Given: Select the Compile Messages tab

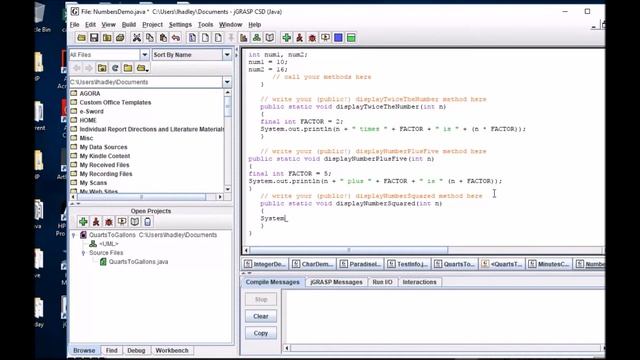Looking at the screenshot, I should coord(272,282).
